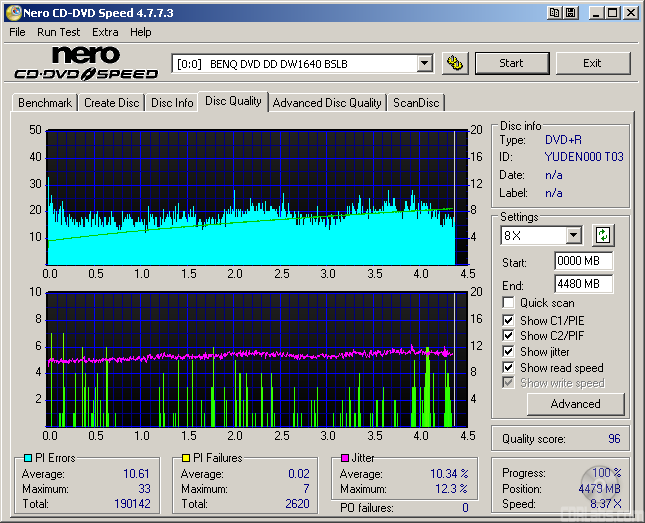The width and height of the screenshot is (645, 523).
Task: Disable Show read speed option
Action: pyautogui.click(x=509, y=368)
